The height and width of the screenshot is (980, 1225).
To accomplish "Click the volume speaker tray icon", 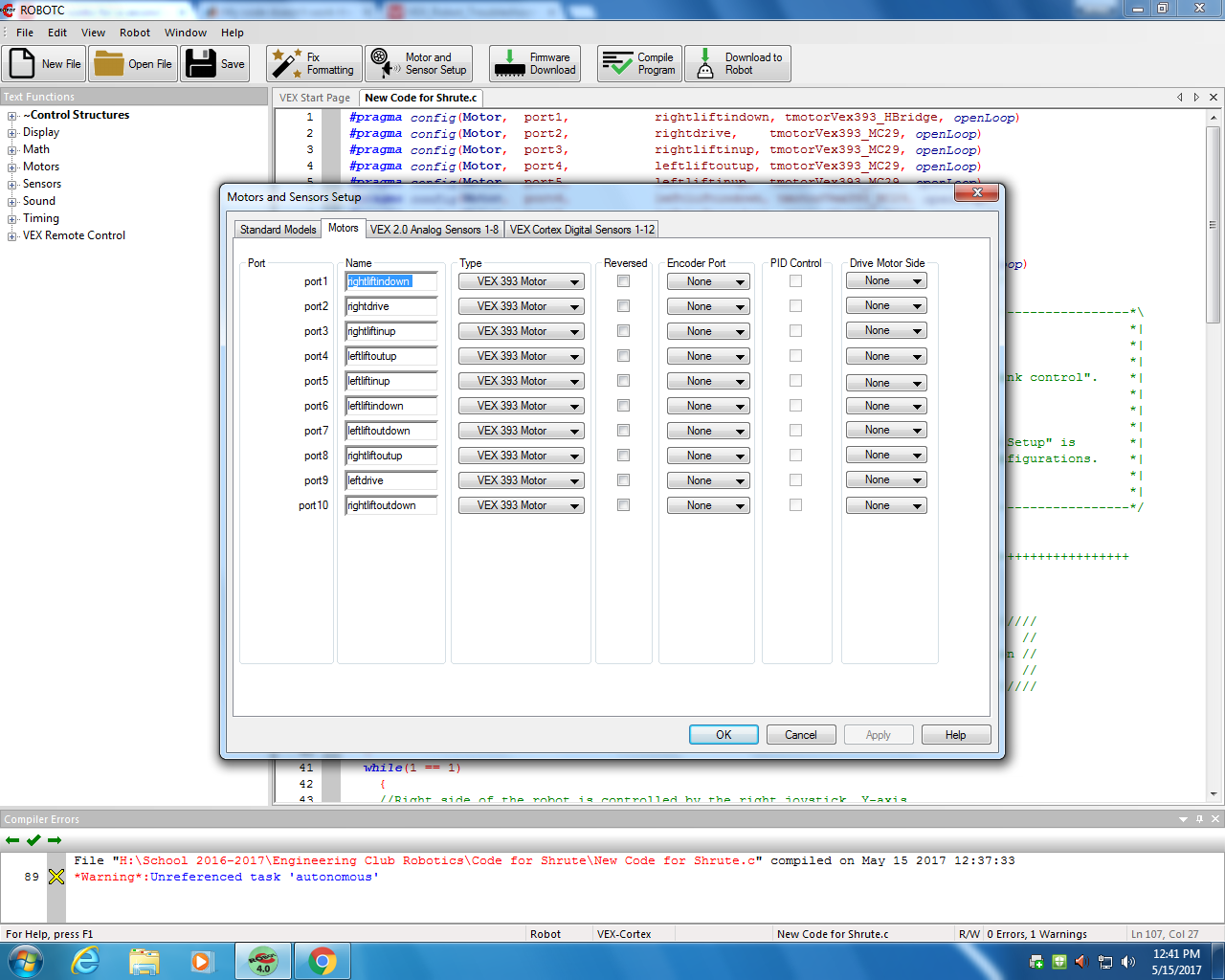I will click(1128, 962).
